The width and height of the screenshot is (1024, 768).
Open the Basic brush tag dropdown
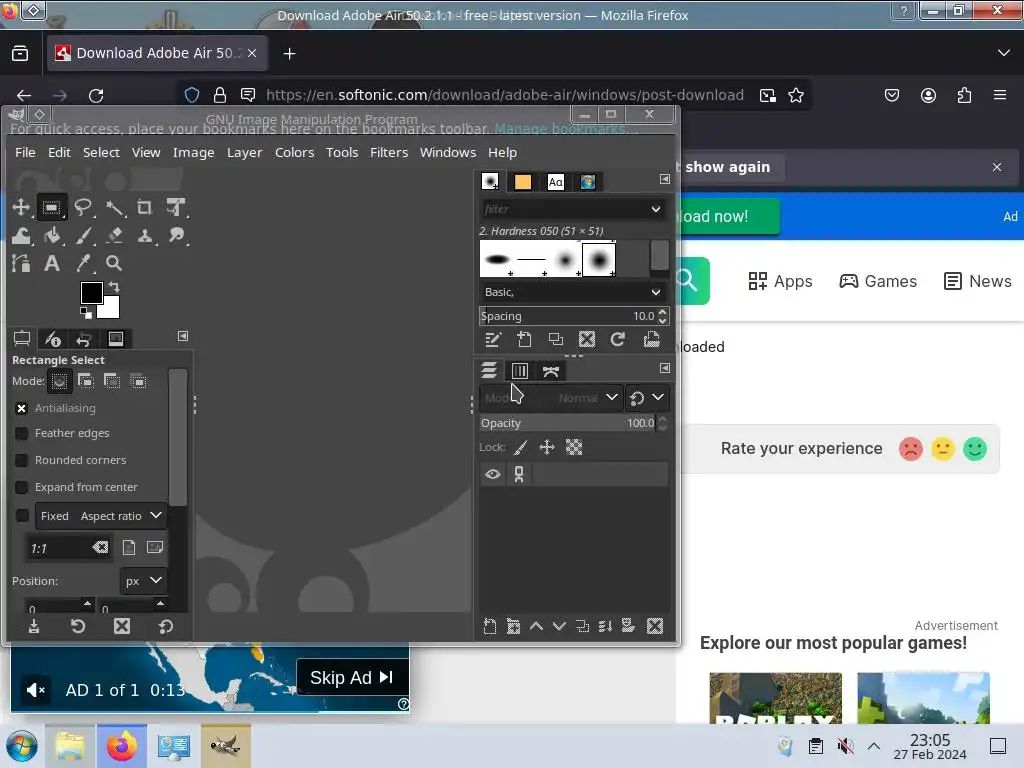573,292
